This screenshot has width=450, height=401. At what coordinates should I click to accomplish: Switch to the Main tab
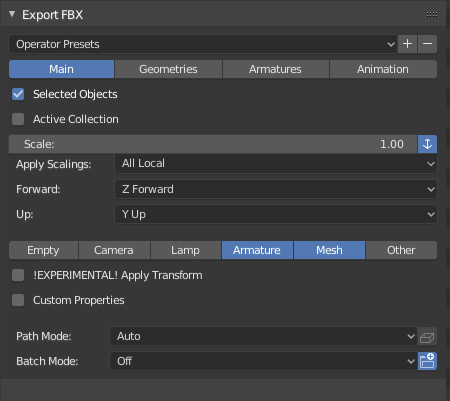tap(61, 69)
